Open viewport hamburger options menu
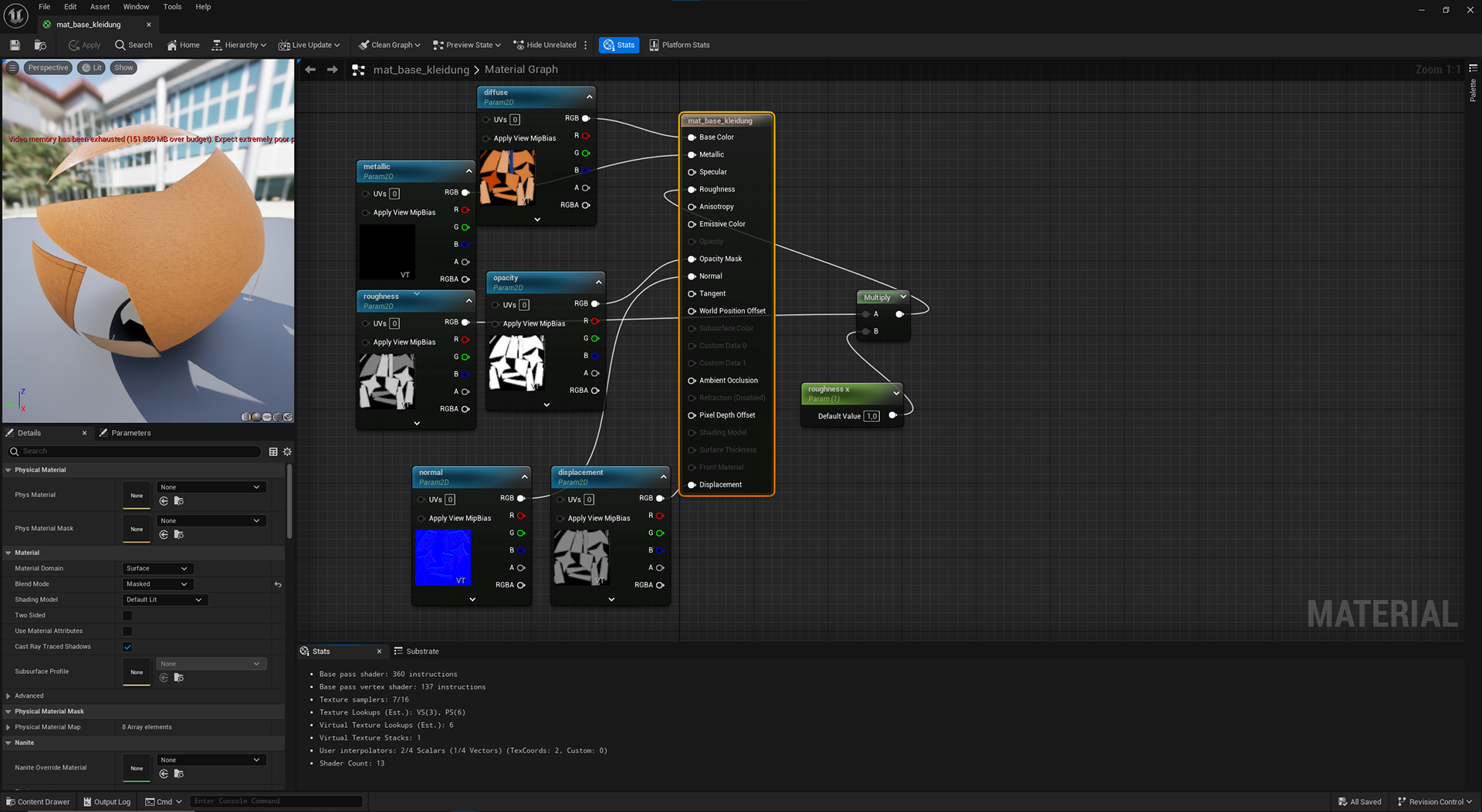 coord(12,68)
